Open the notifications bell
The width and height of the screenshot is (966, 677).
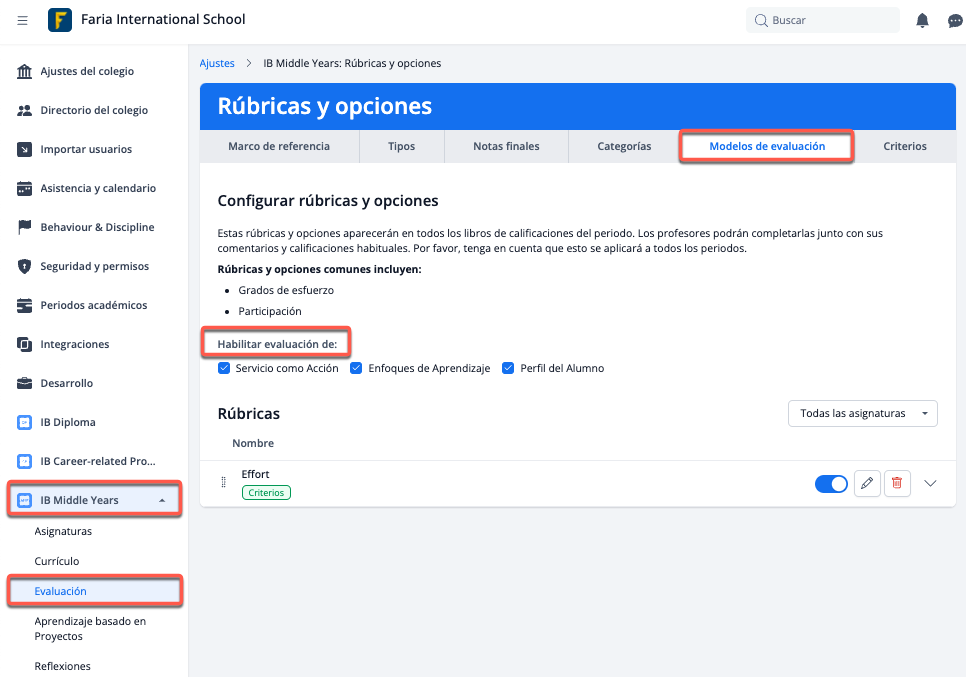pyautogui.click(x=922, y=20)
